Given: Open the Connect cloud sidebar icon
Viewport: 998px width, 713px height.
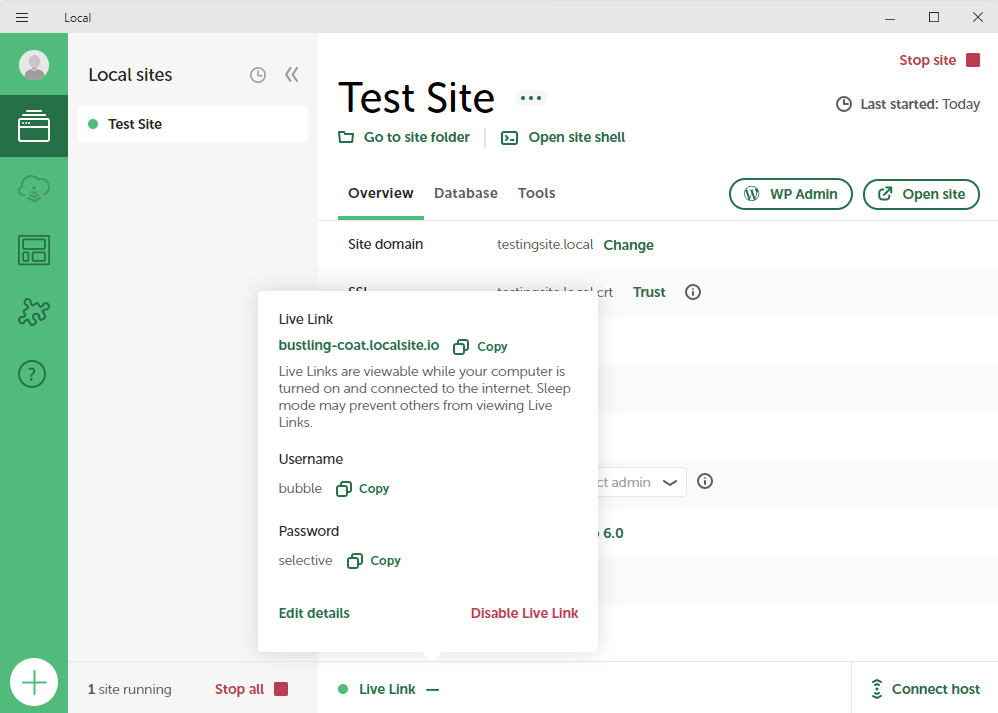Looking at the screenshot, I should pos(34,188).
